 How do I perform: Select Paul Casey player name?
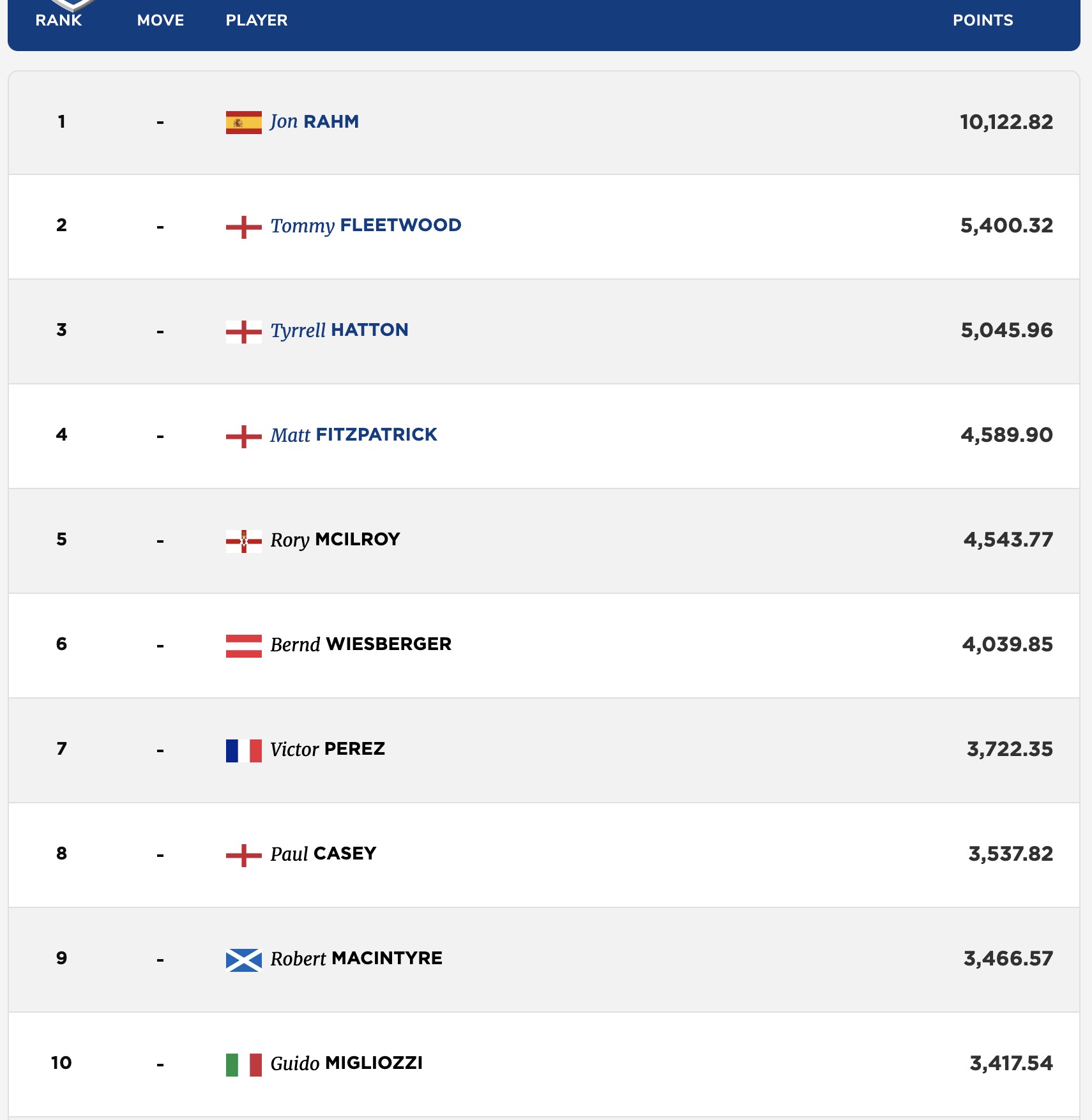click(x=323, y=854)
